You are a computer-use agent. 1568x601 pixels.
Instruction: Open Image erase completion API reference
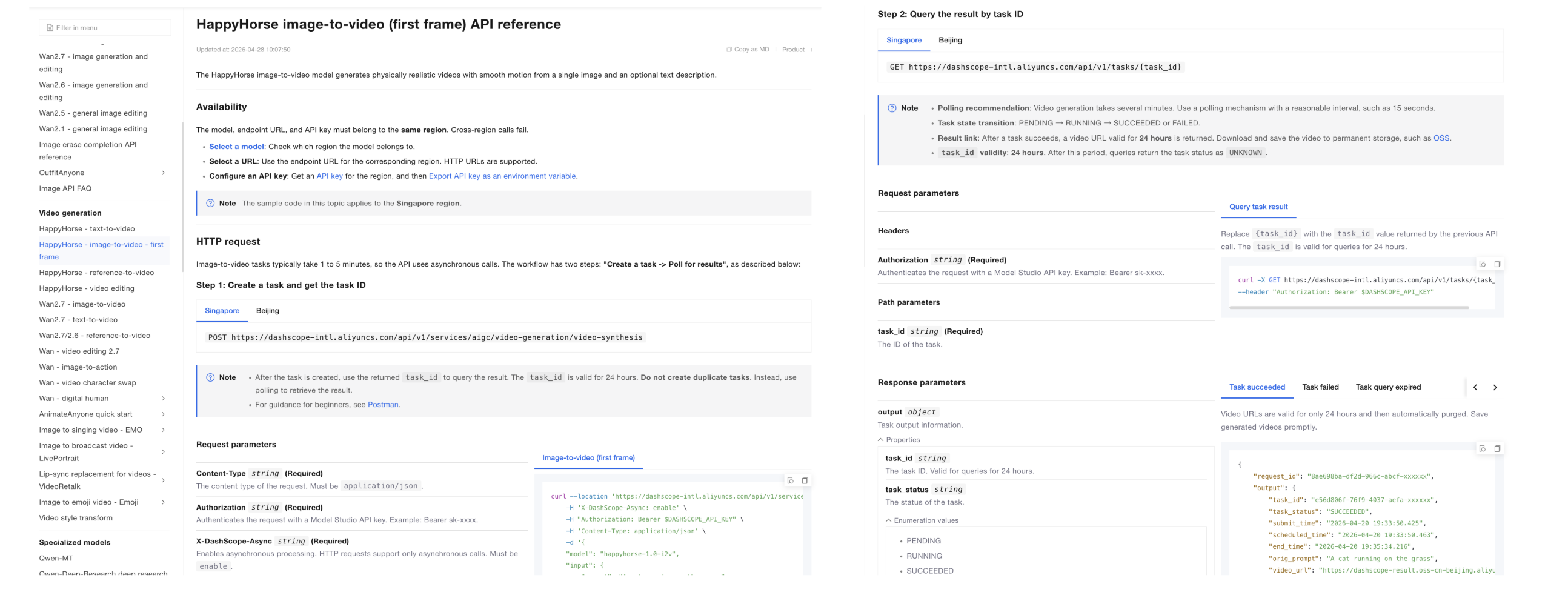[88, 151]
